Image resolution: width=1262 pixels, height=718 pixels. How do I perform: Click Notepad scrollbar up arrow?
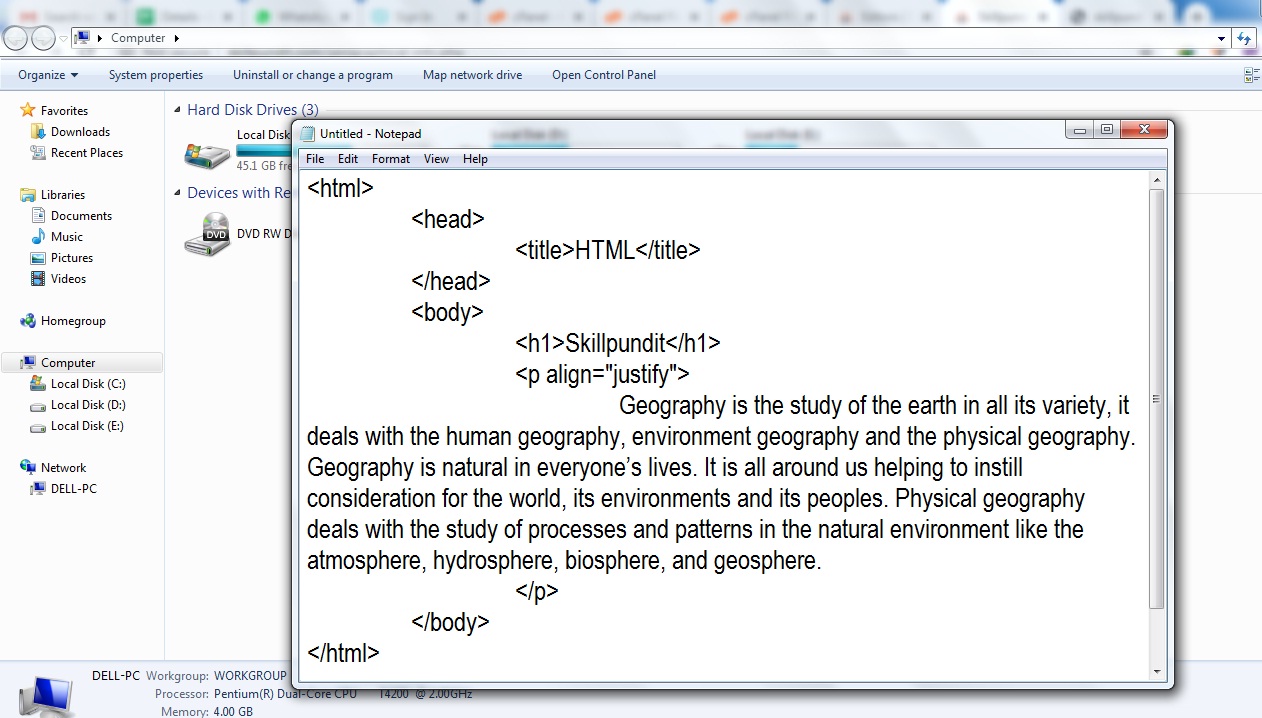click(x=1157, y=181)
